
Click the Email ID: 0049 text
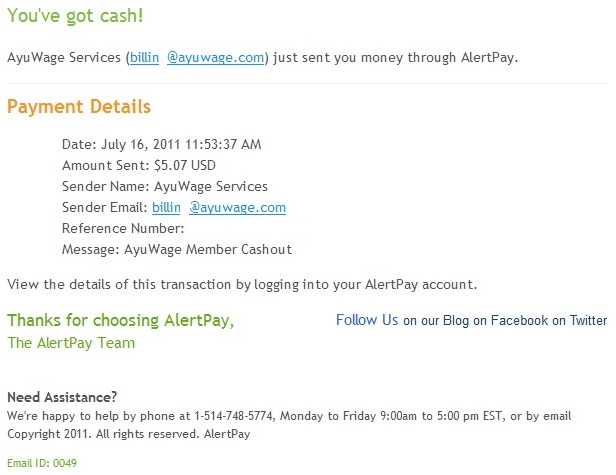(x=42, y=463)
